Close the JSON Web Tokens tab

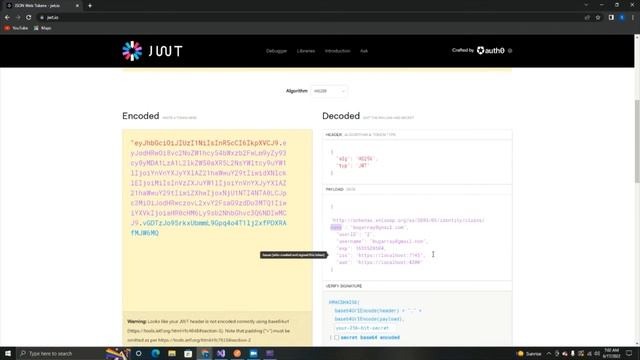(77, 6)
